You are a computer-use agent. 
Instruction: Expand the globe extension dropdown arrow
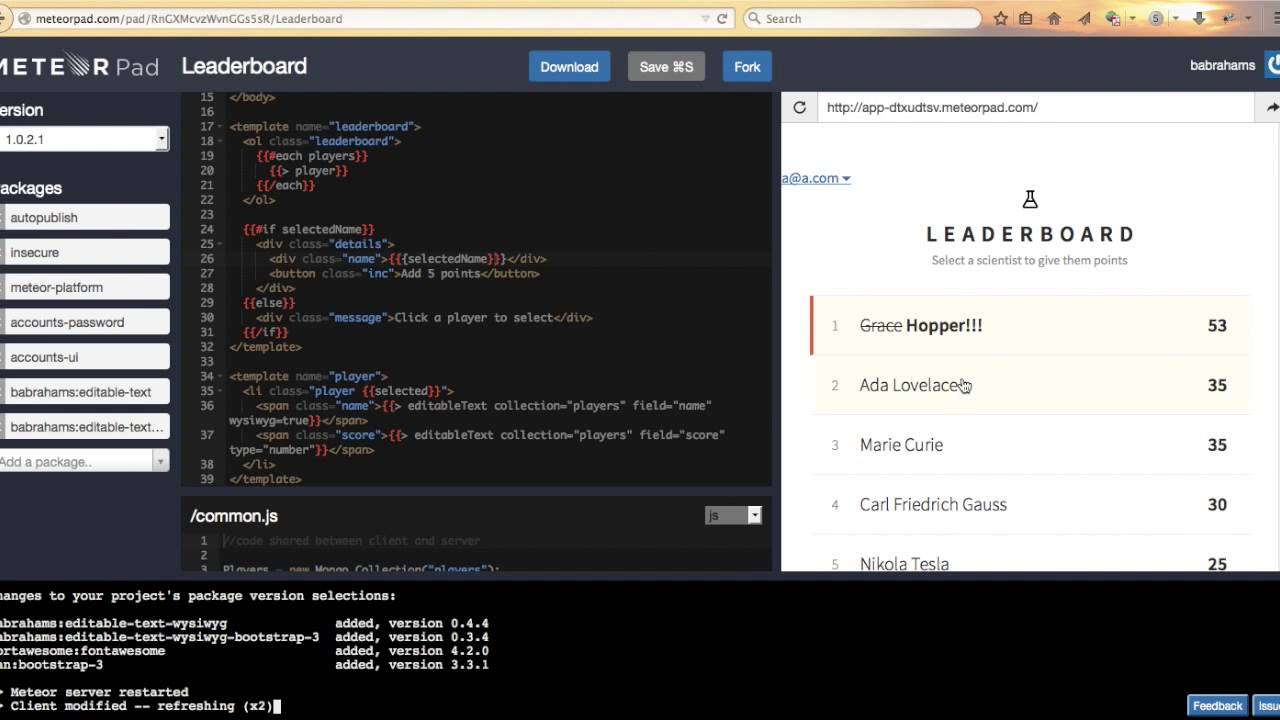(x=1132, y=18)
